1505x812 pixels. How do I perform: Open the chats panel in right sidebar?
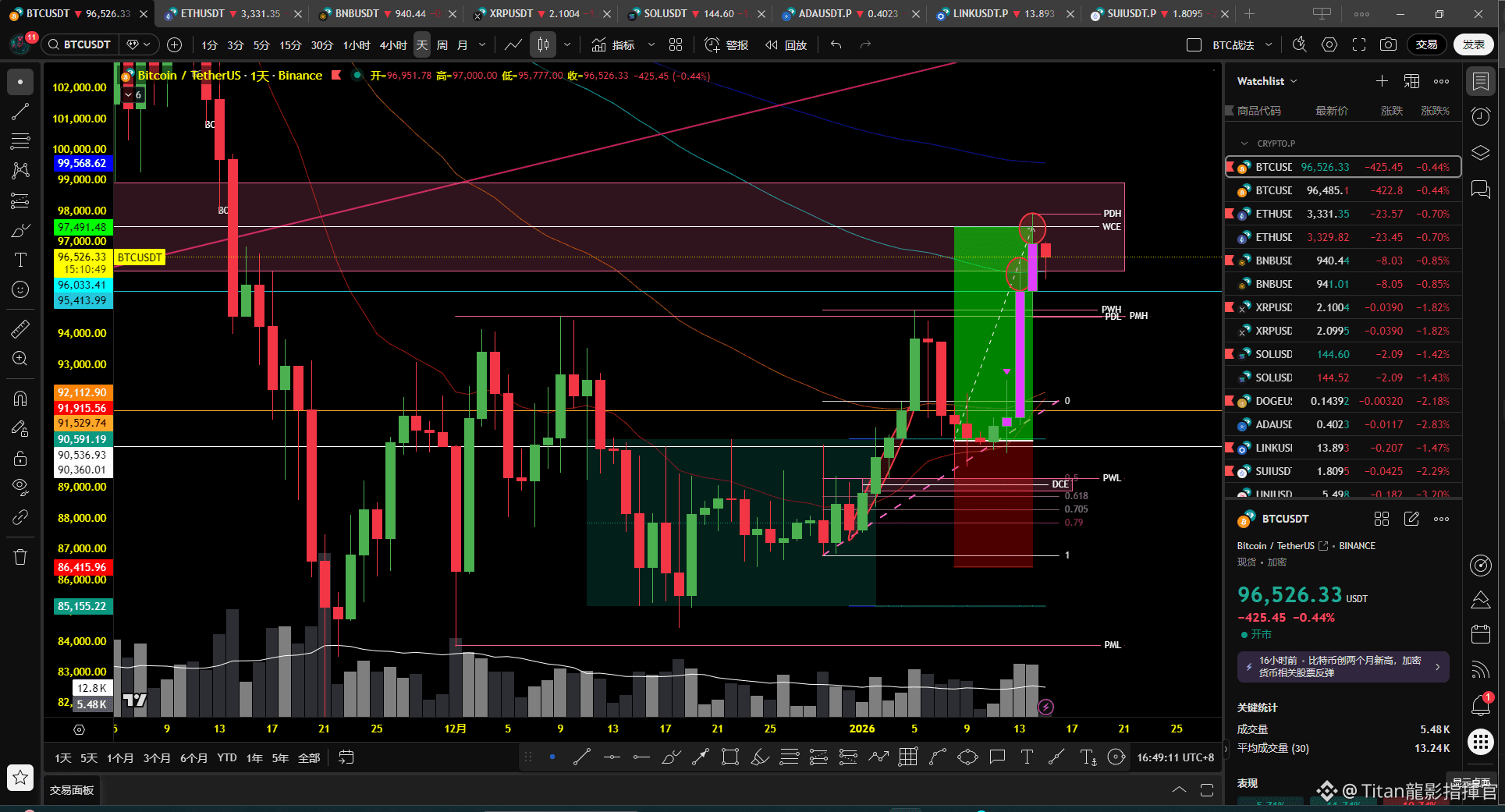[1480, 188]
